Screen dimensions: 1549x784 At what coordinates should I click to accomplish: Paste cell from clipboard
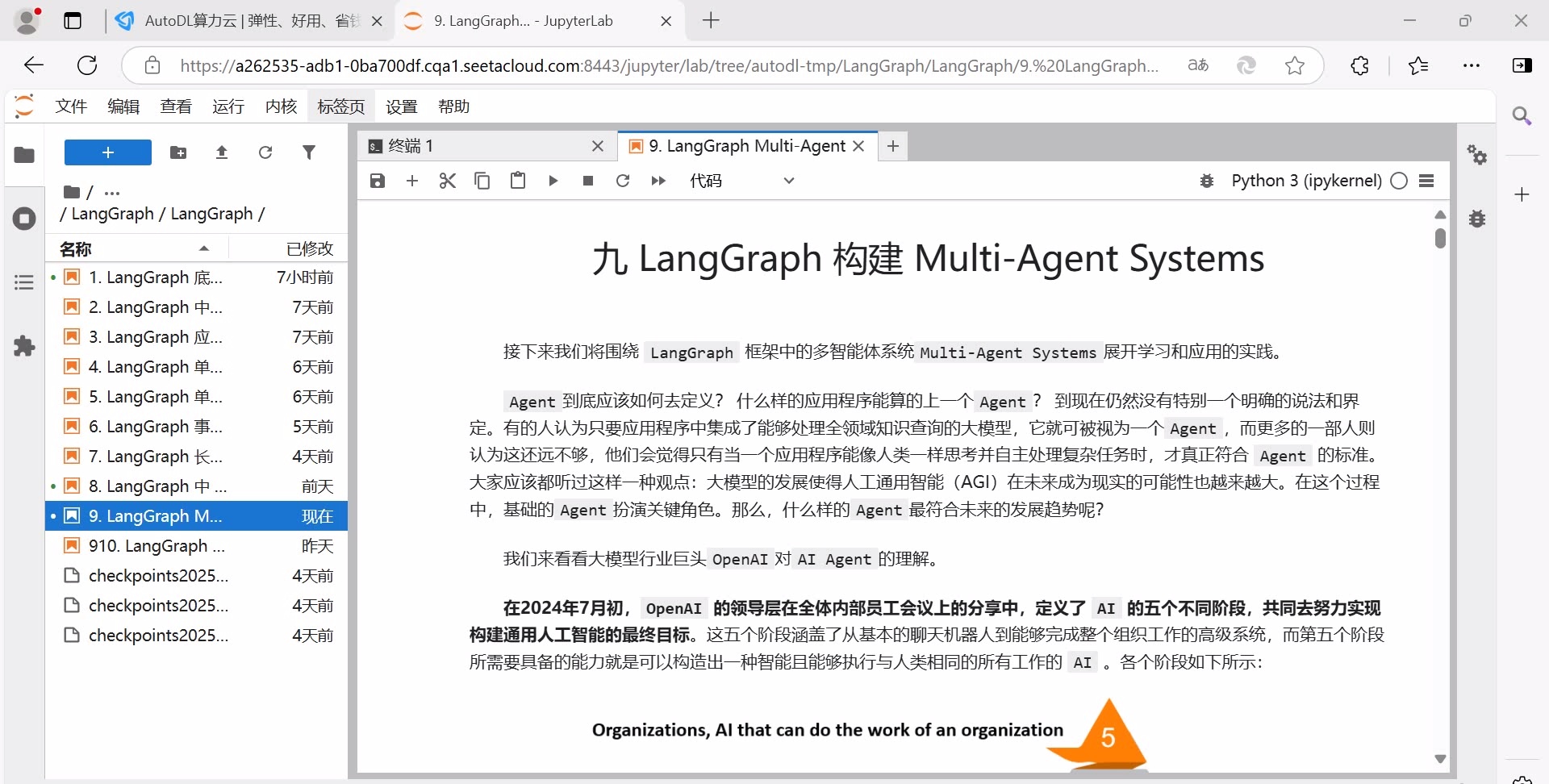click(517, 181)
